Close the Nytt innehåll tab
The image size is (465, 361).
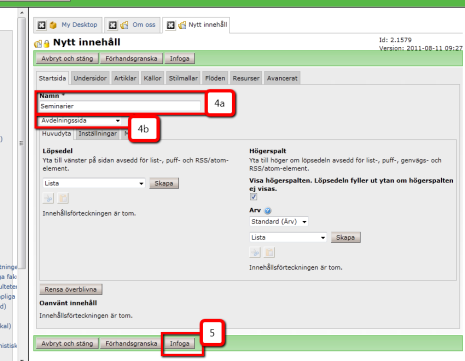point(170,25)
